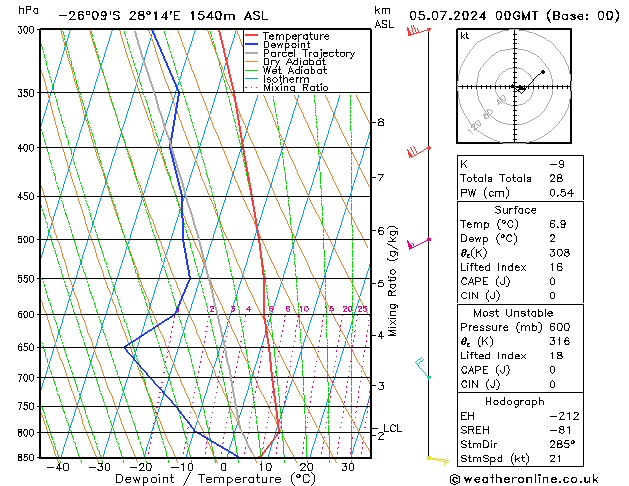Click the 500 hPa pressure axis label
629x486 pixels.
pos(26,239)
